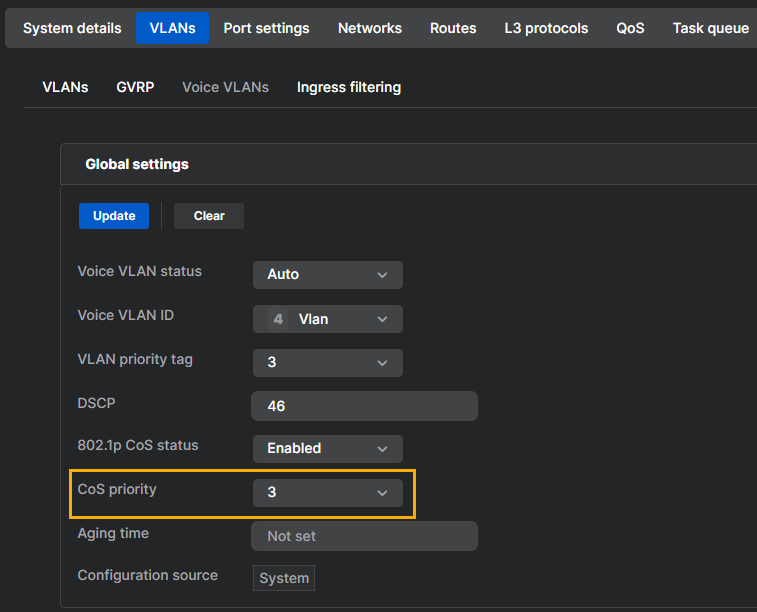Select the VLANs tab in the top navigation bar
Image resolution: width=757 pixels, height=612 pixels.
[x=172, y=28]
